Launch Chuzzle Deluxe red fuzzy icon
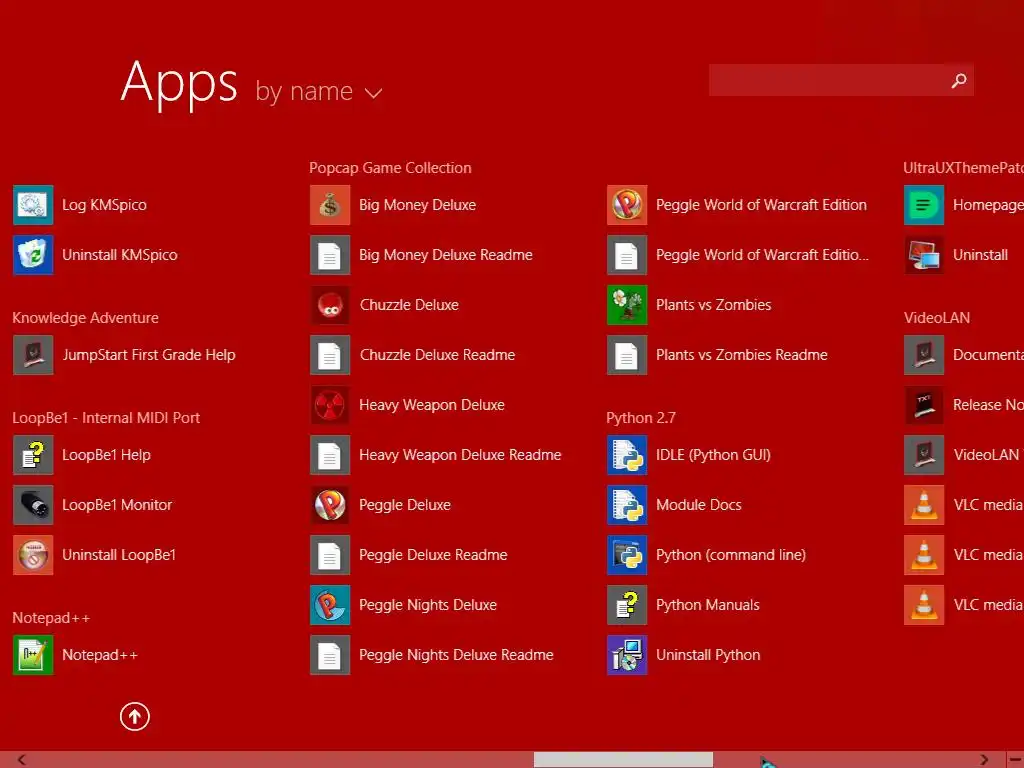The height and width of the screenshot is (768, 1024). [330, 305]
